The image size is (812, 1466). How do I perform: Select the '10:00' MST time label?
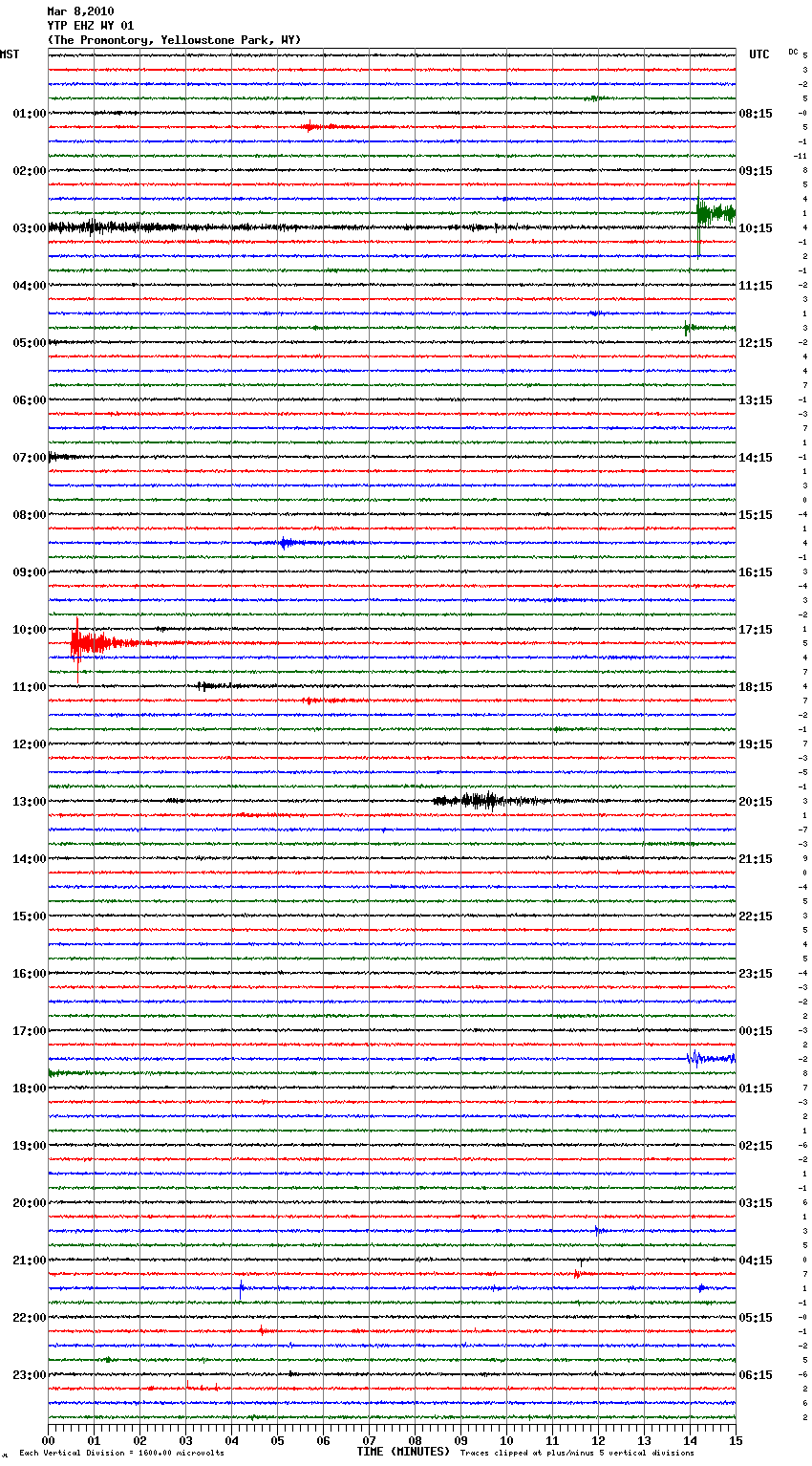pyautogui.click(x=30, y=630)
